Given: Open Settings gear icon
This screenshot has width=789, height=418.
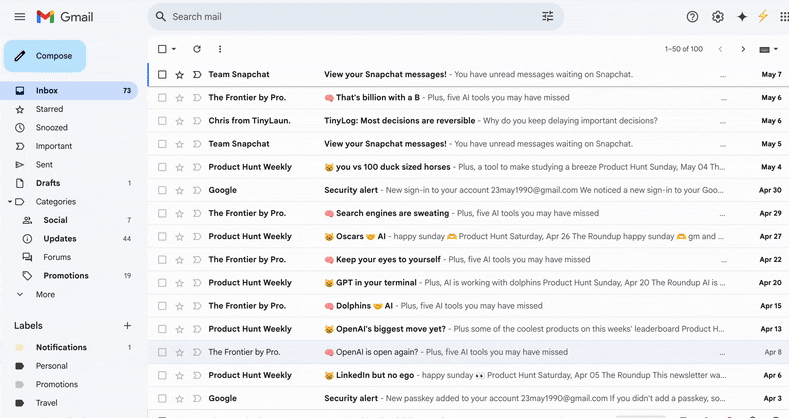Looking at the screenshot, I should click(x=718, y=17).
